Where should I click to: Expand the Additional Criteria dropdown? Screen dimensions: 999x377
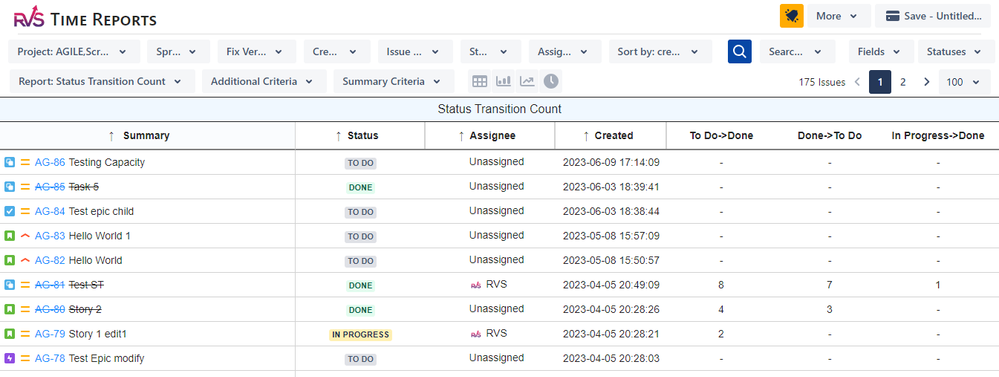[264, 82]
